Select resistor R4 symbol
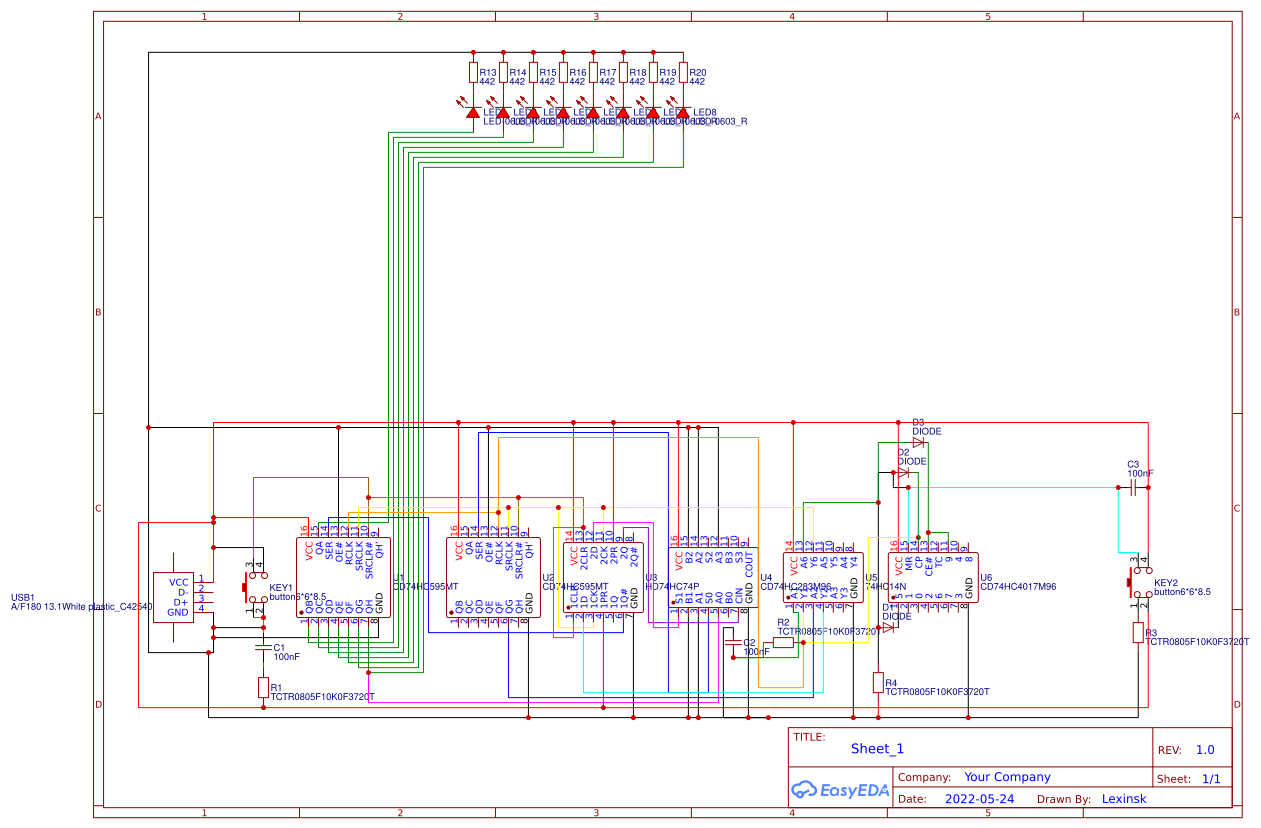1261x828 pixels. pos(878,682)
